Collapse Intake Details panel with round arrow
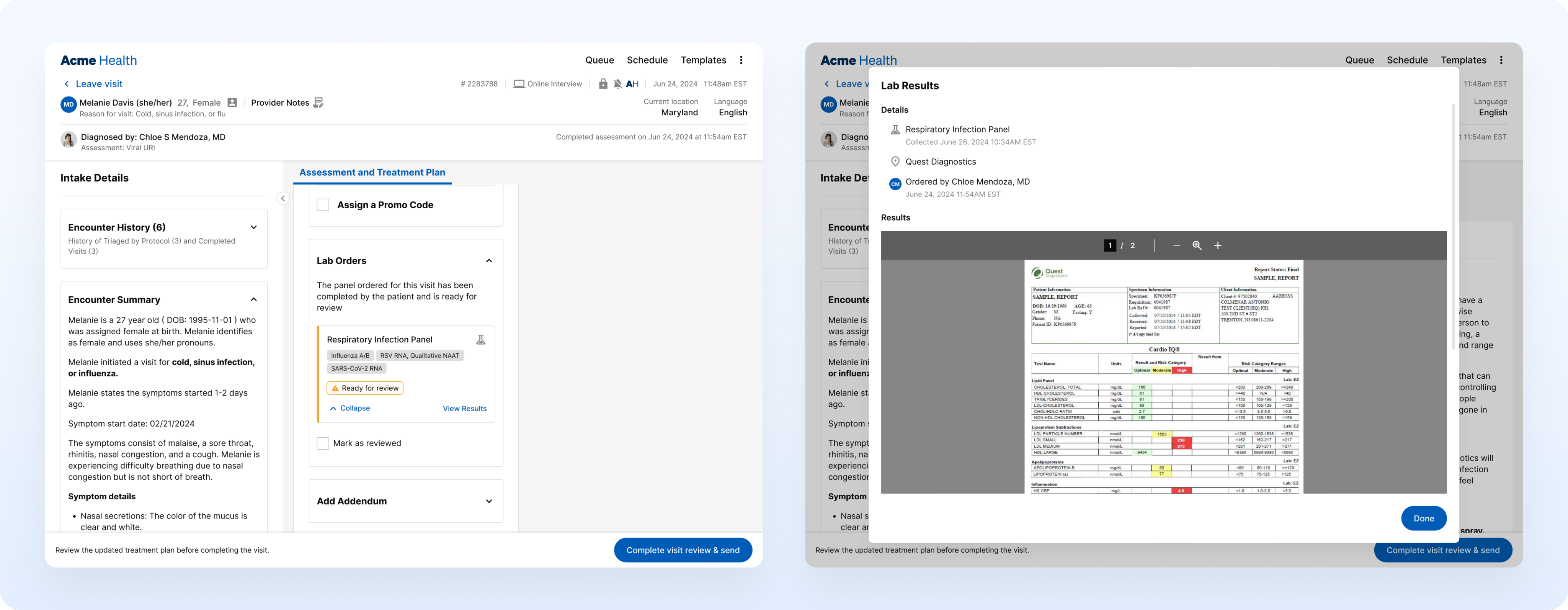This screenshot has width=1568, height=610. coord(283,198)
